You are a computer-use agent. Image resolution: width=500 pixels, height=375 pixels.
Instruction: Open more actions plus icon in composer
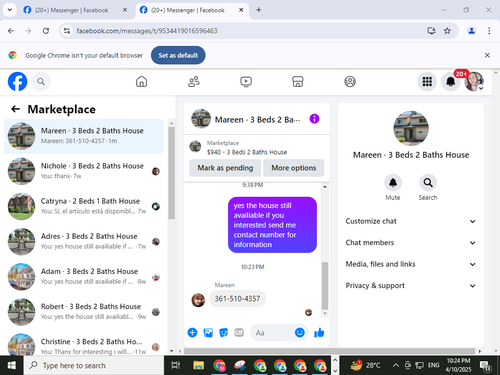click(x=192, y=332)
